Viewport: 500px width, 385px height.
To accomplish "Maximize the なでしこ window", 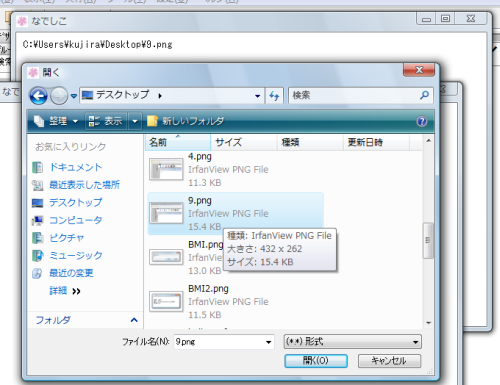I will point(445,19).
